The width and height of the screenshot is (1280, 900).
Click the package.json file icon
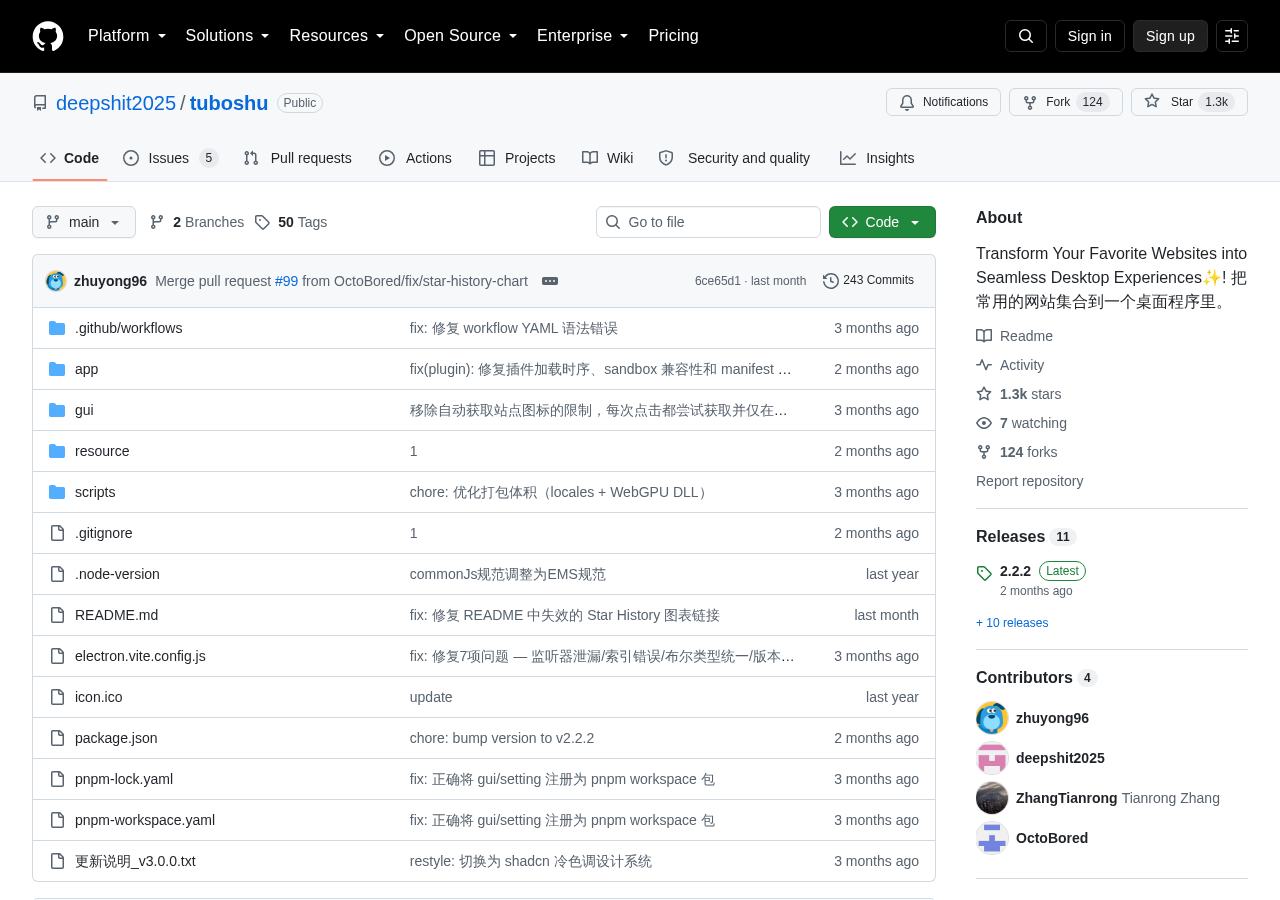tap(57, 738)
